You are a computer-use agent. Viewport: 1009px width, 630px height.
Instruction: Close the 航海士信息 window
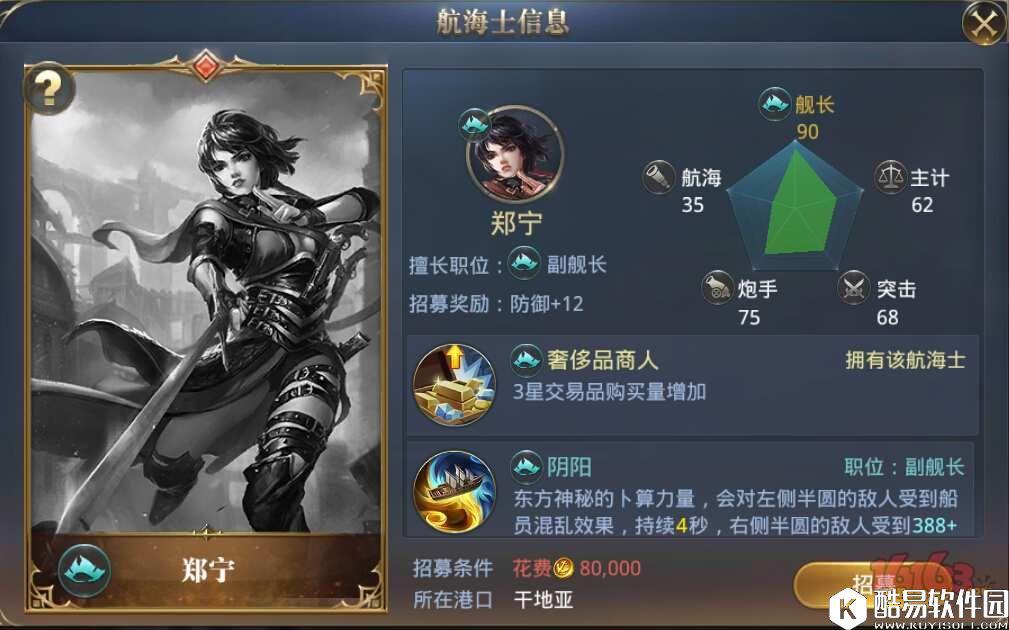(x=983, y=24)
